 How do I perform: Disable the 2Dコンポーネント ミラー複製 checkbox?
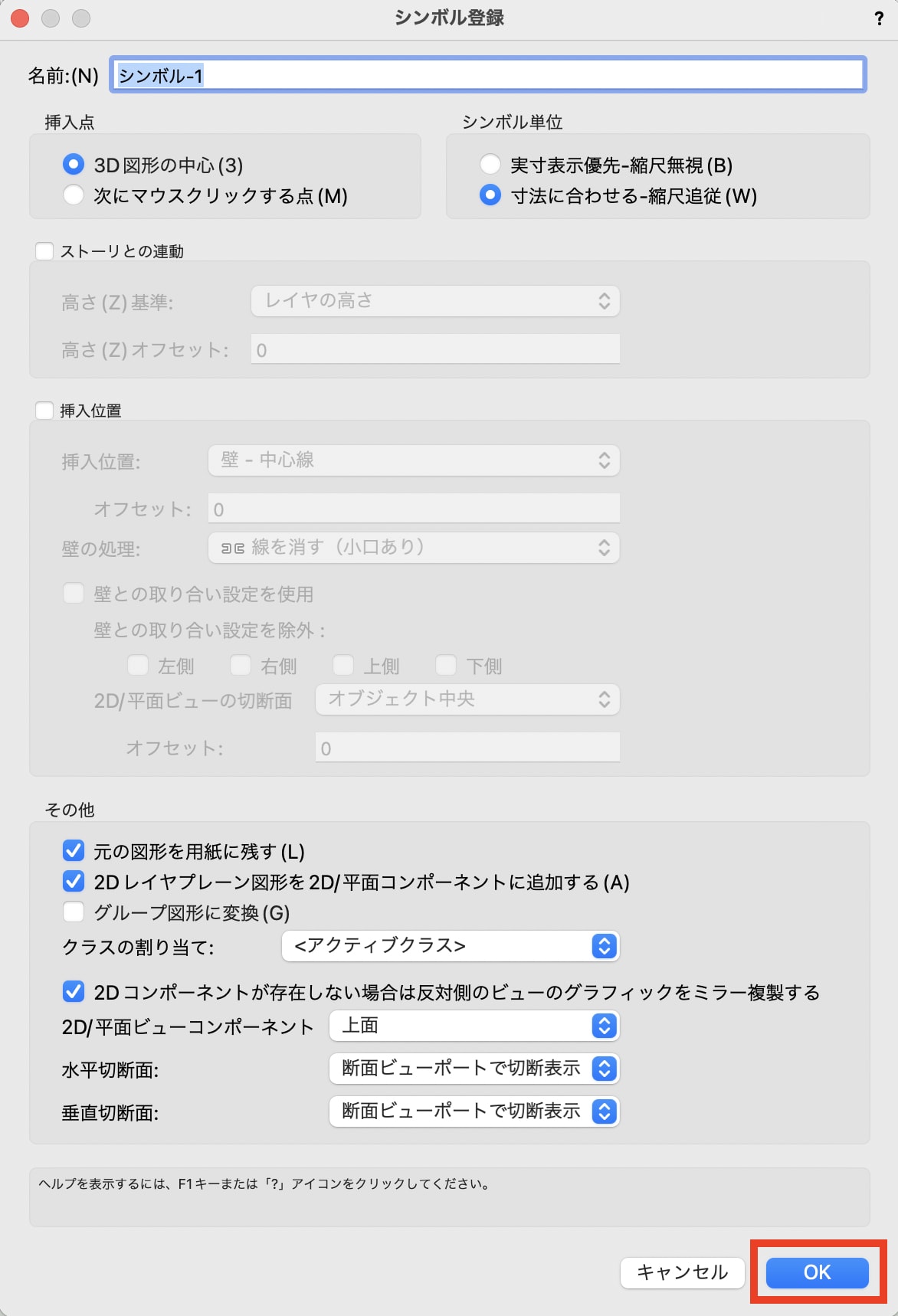pyautogui.click(x=73, y=992)
